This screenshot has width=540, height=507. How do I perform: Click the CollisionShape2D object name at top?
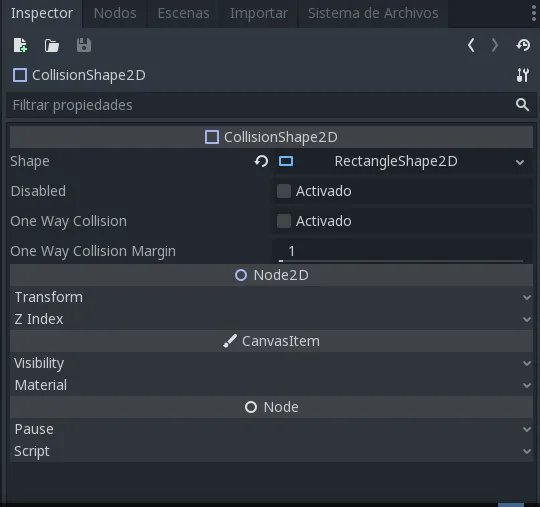(89, 75)
